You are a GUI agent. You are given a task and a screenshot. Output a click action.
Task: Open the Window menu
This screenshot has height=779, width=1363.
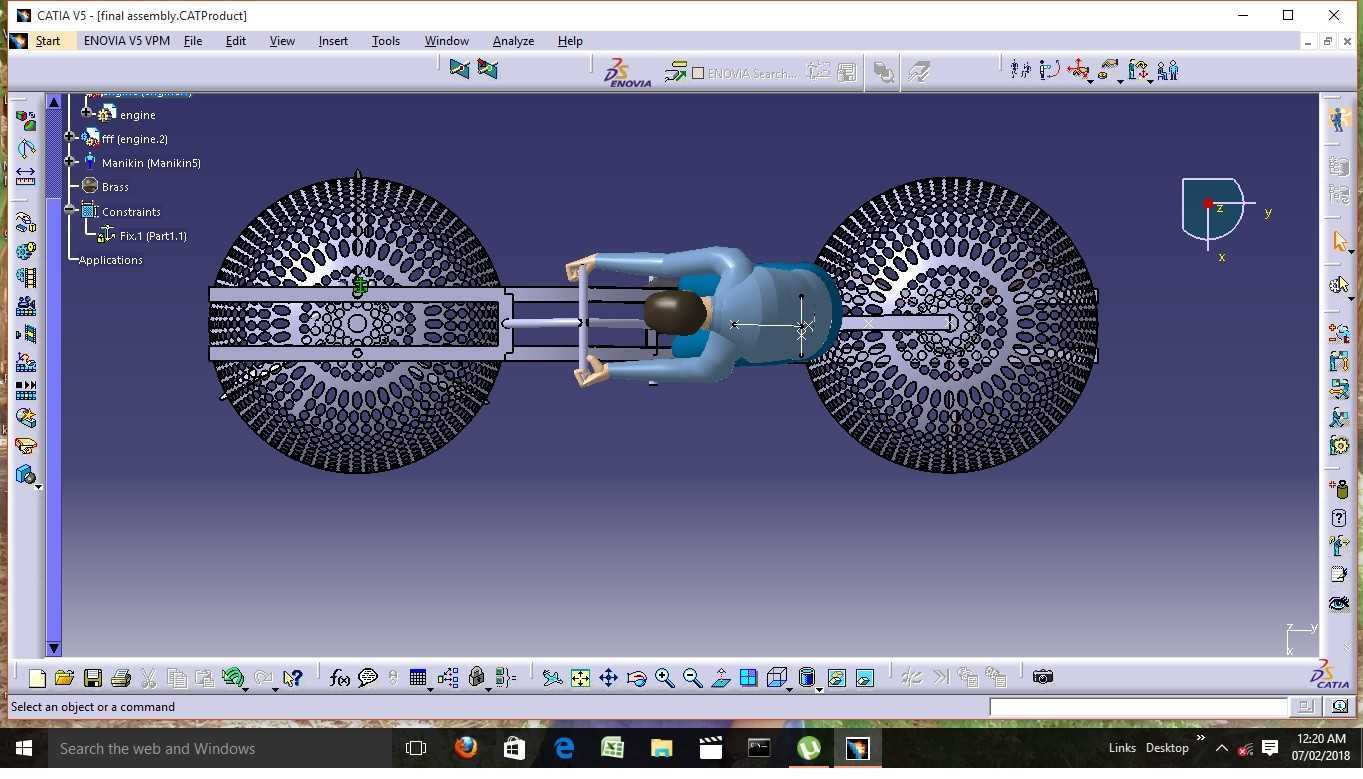(447, 41)
